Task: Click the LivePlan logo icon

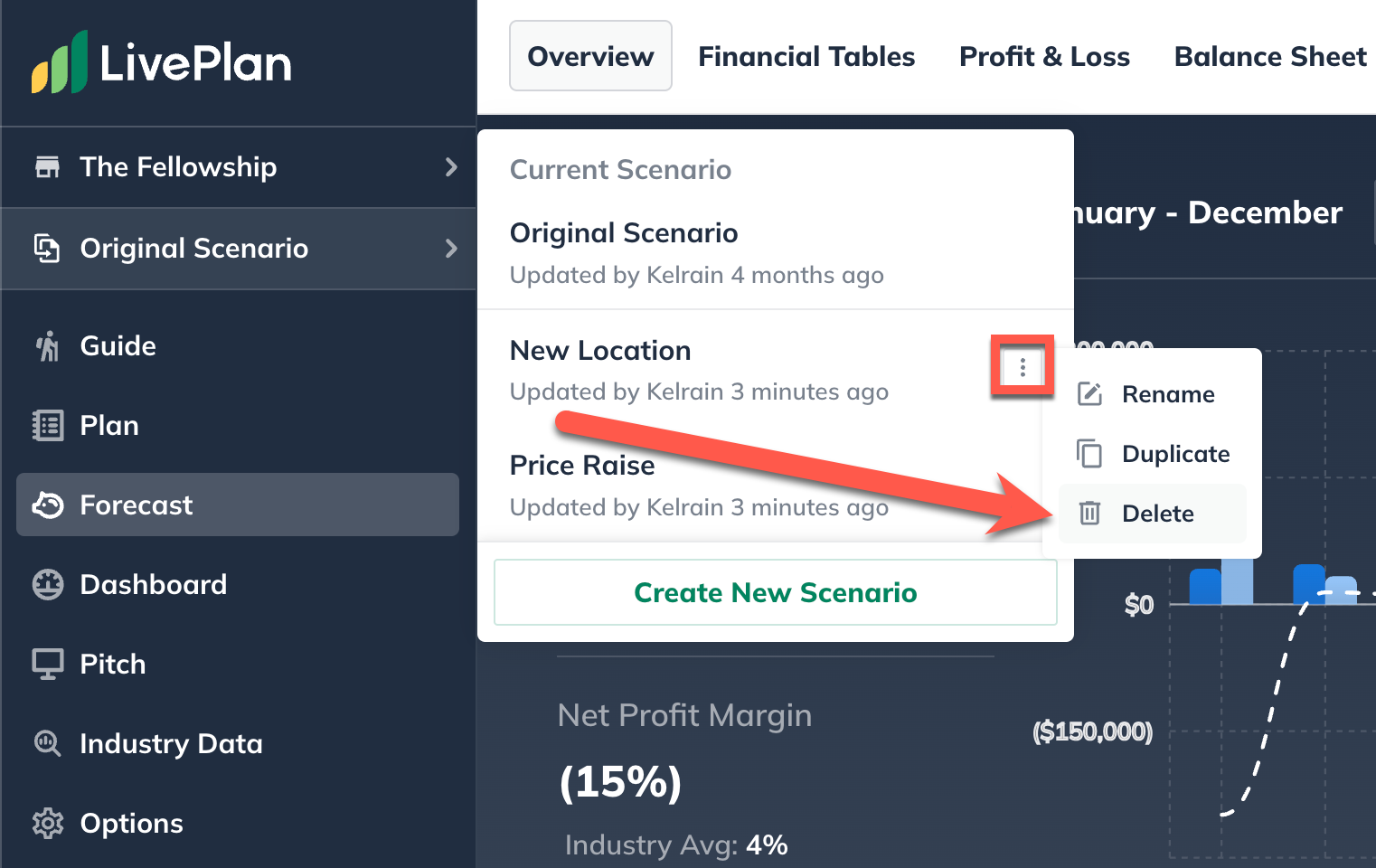Action: (x=60, y=61)
